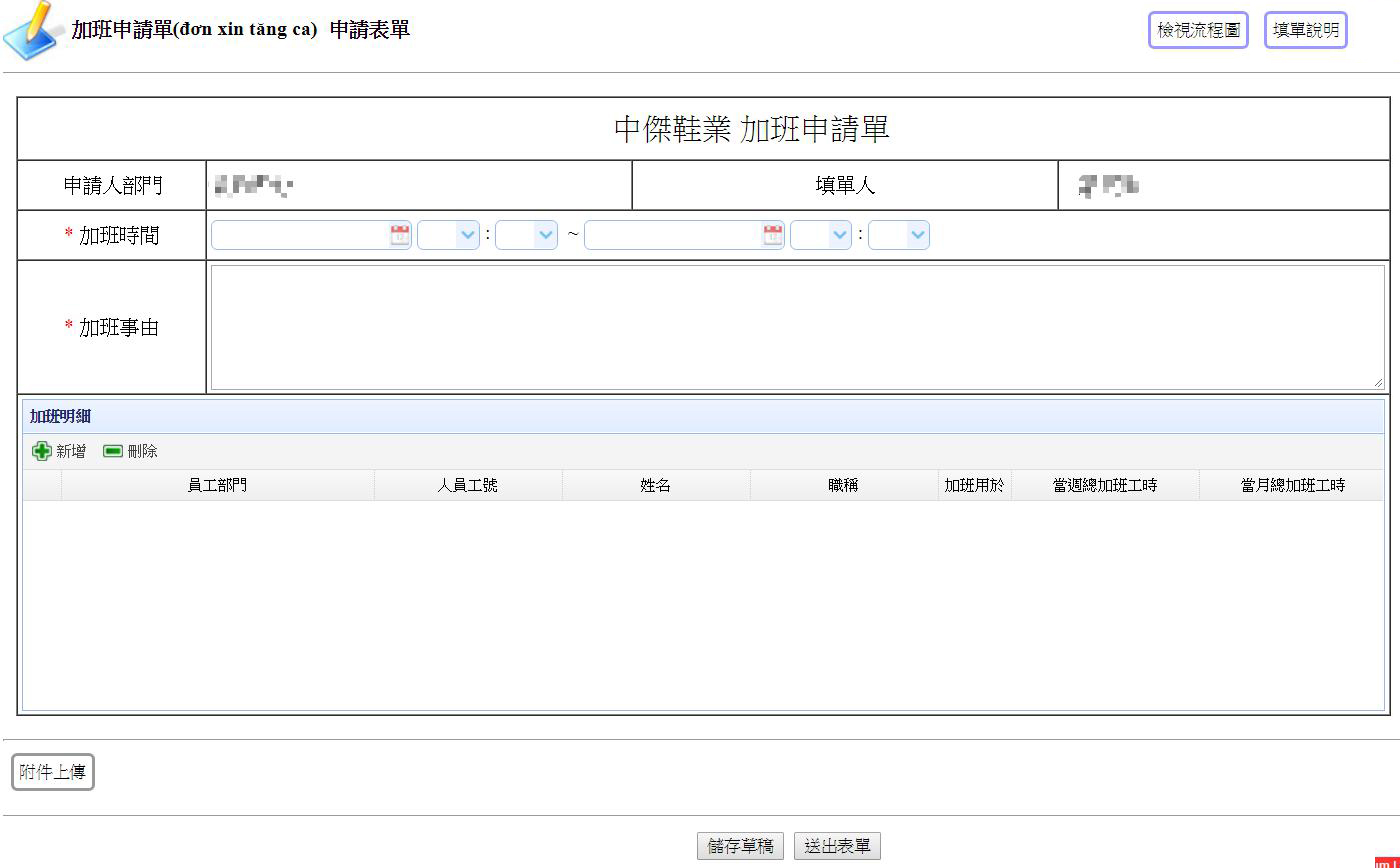This screenshot has width=1400, height=868.
Task: Click the pencil form logo icon
Action: click(32, 30)
